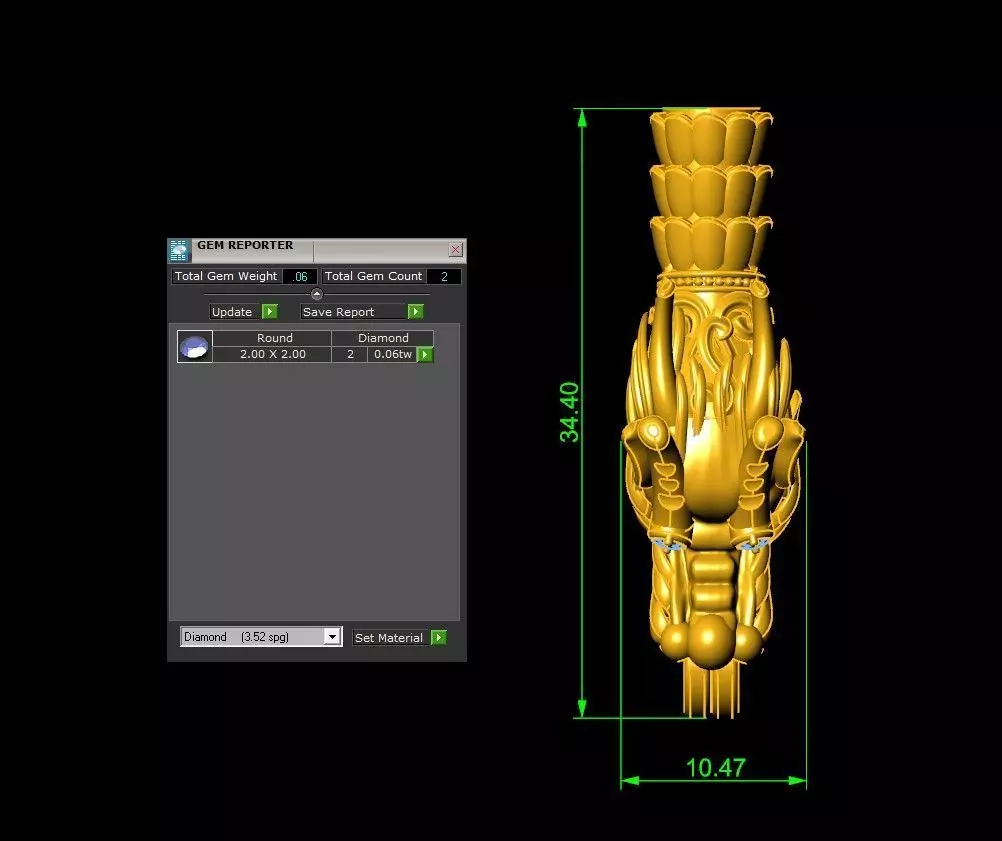Screen dimensions: 1002x841
Task: Click the Set Material green arrow
Action: coord(438,637)
